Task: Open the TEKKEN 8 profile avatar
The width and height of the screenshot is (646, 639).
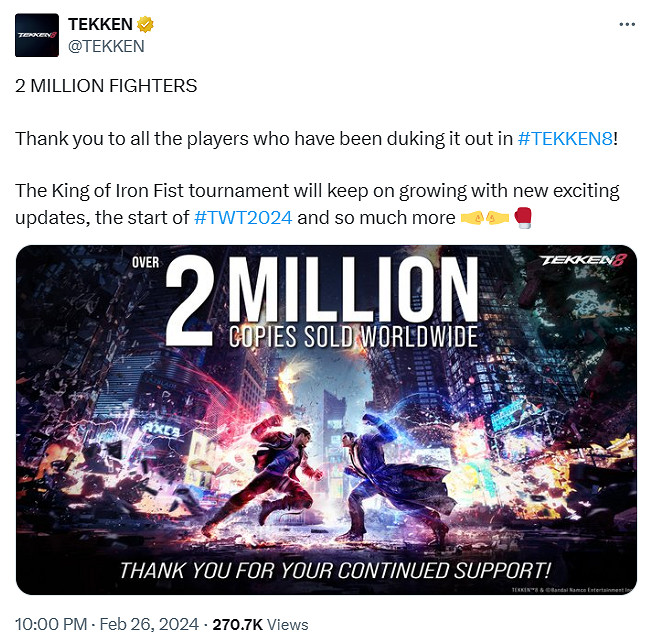Action: pyautogui.click(x=37, y=35)
